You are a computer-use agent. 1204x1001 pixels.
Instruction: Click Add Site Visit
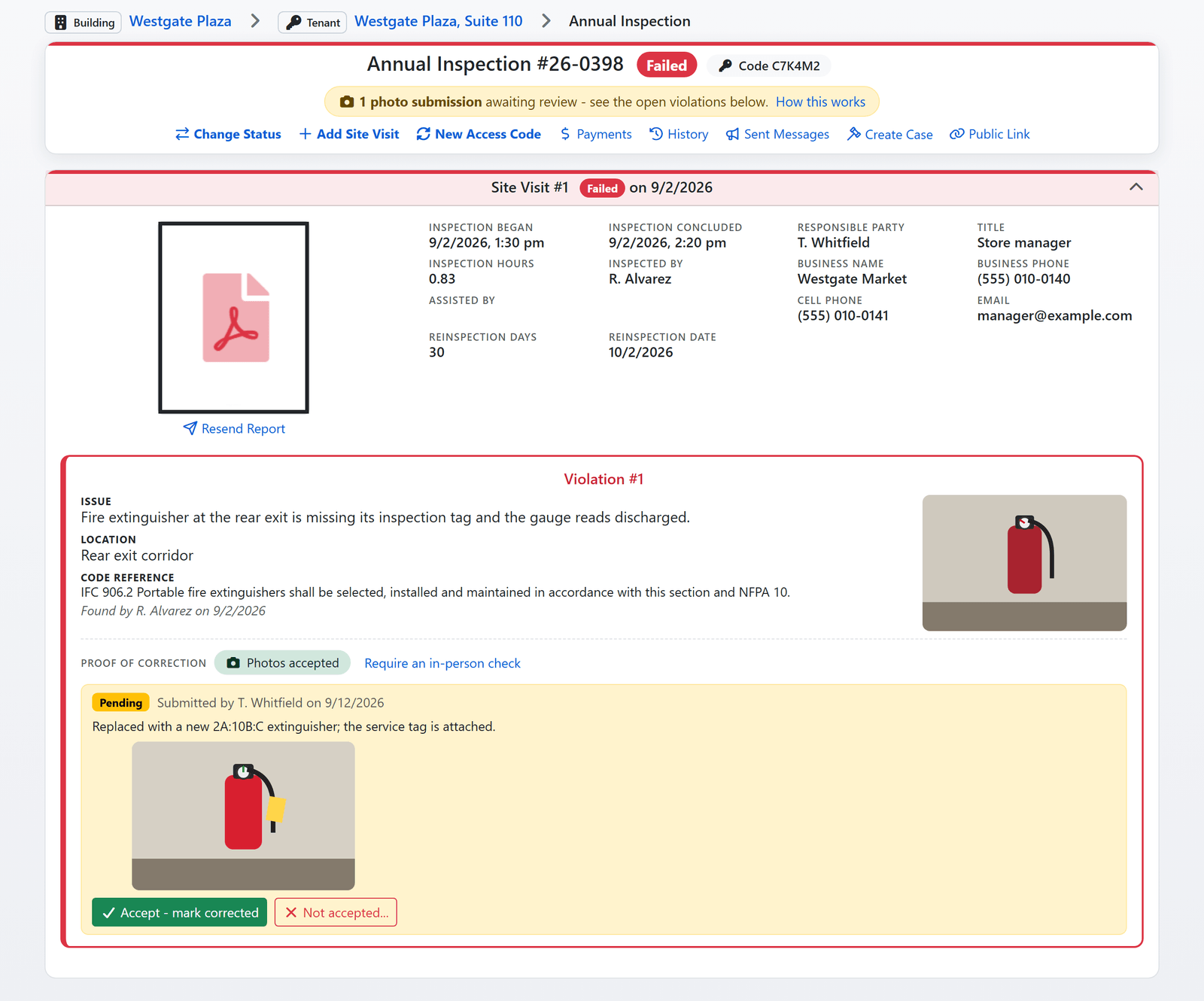point(349,134)
